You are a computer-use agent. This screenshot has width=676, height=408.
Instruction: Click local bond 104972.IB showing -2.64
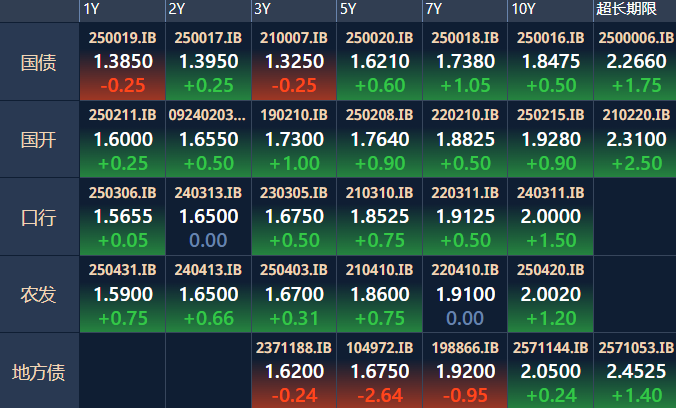point(379,371)
